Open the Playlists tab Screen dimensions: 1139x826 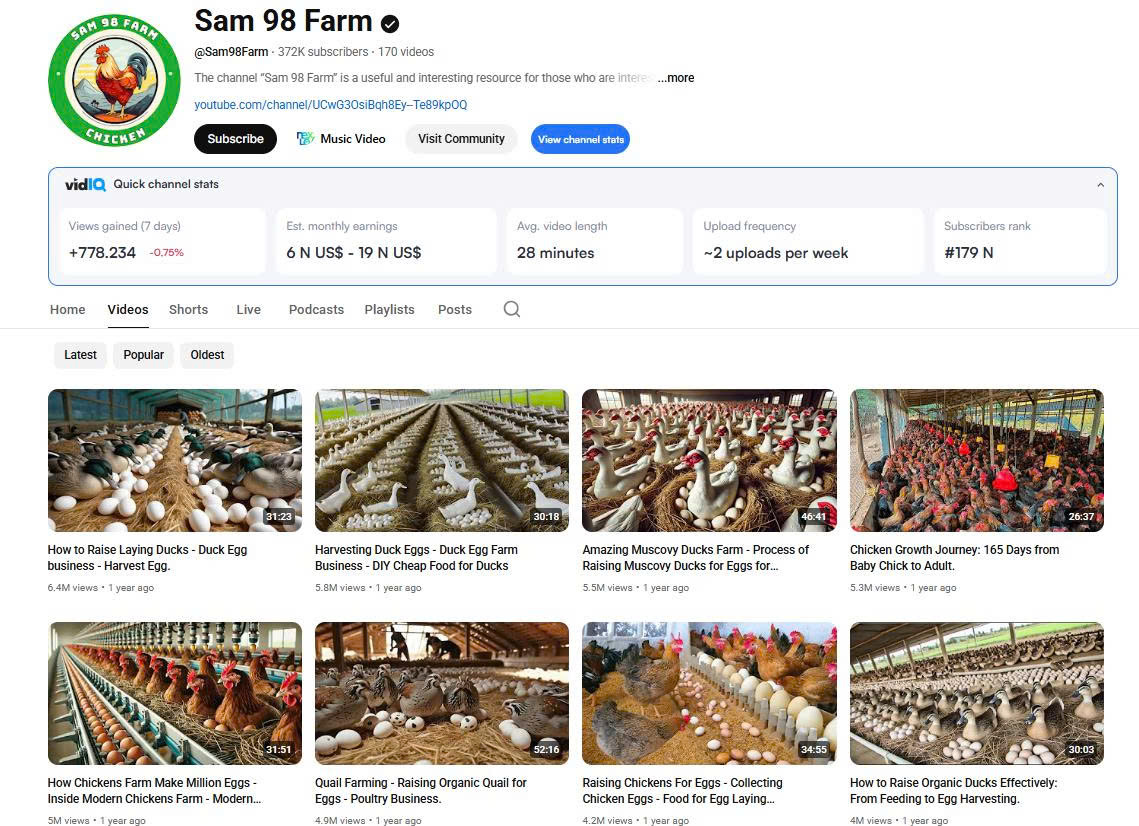pyautogui.click(x=389, y=309)
